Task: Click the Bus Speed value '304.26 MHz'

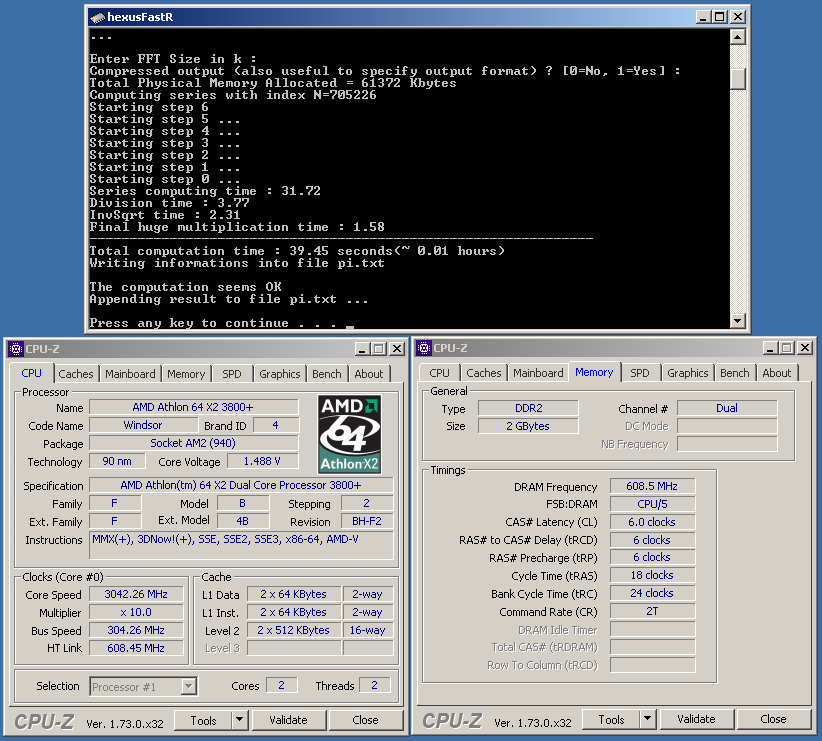Action: (x=136, y=630)
